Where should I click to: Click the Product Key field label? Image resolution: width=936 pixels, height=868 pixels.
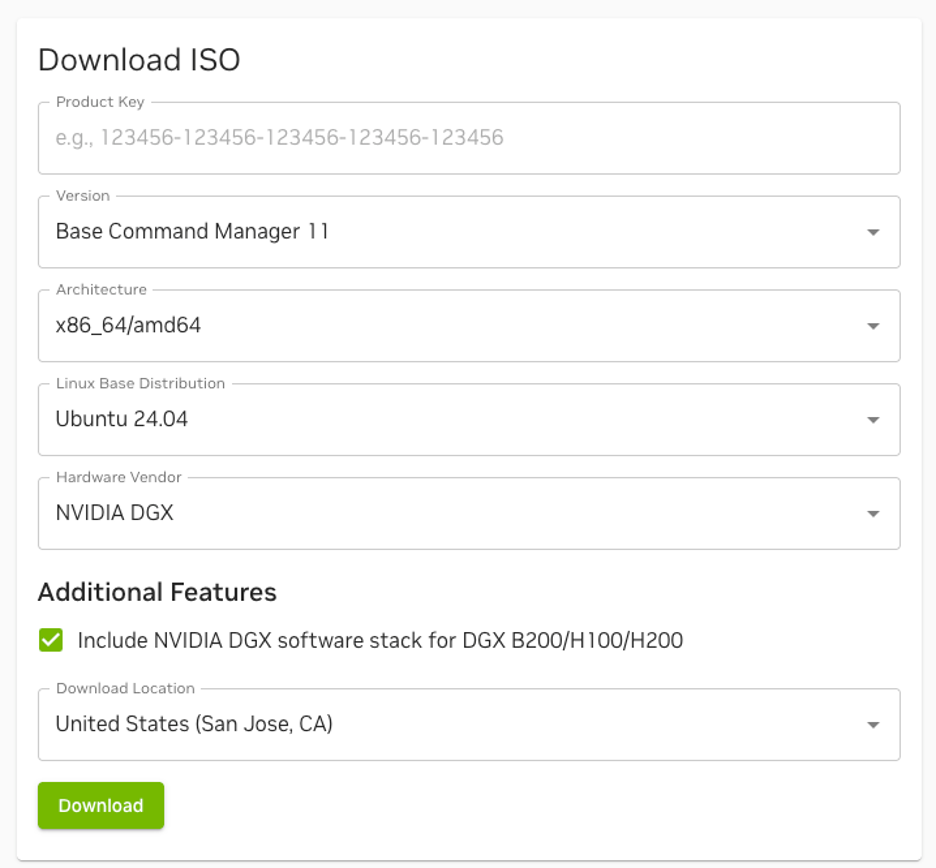(x=100, y=102)
